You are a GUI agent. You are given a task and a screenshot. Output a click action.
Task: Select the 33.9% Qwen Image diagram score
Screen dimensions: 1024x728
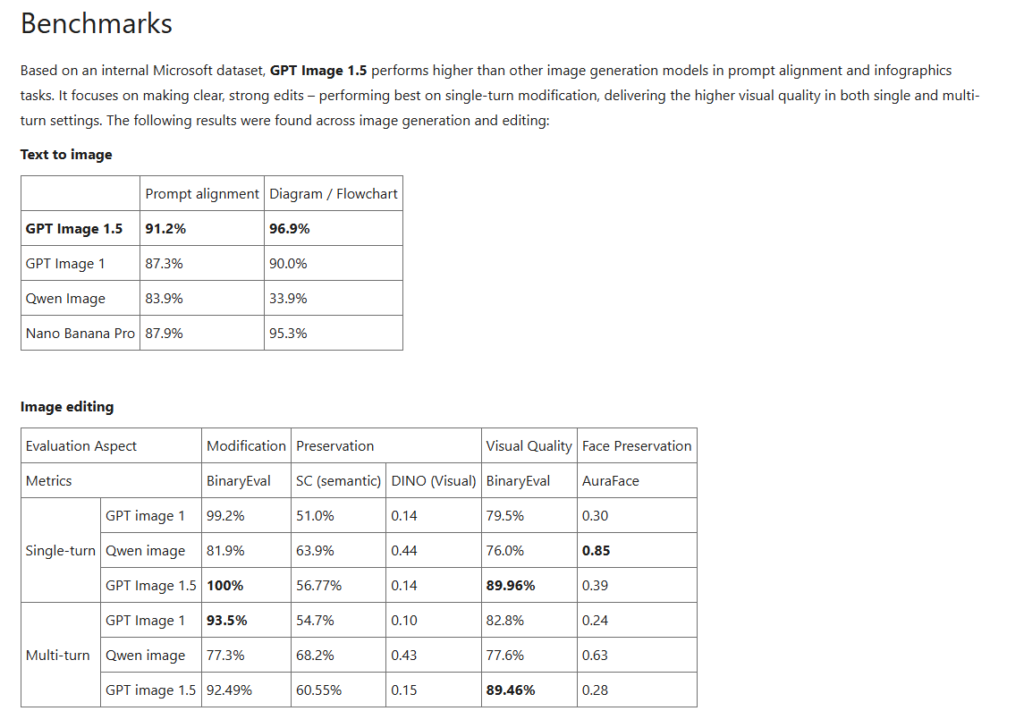coord(288,298)
